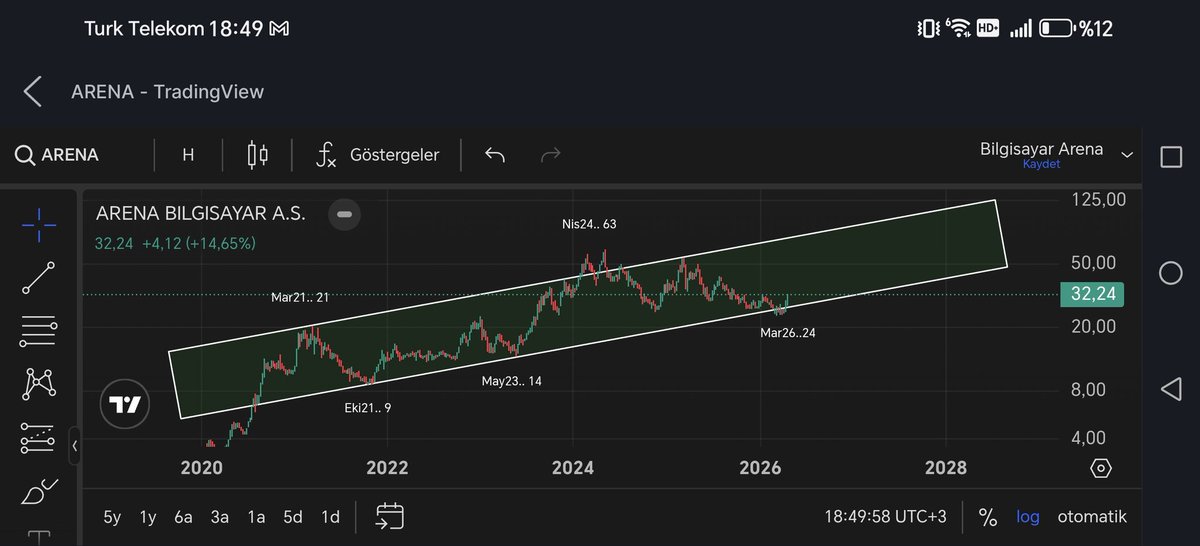Viewport: 1200px width, 546px height.
Task: Open the candlestick chart type selector
Action: coord(258,155)
